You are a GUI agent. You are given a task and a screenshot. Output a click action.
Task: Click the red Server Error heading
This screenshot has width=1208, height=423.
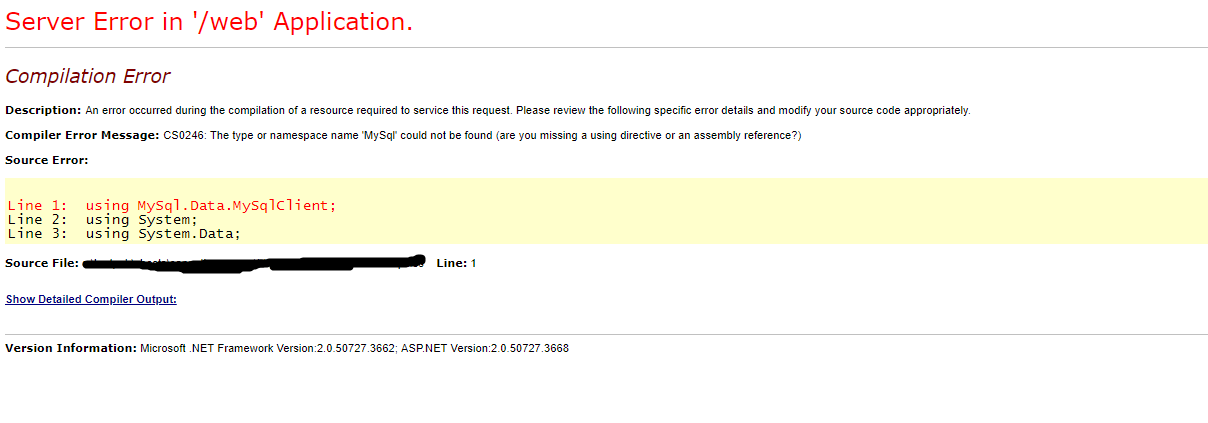point(209,22)
